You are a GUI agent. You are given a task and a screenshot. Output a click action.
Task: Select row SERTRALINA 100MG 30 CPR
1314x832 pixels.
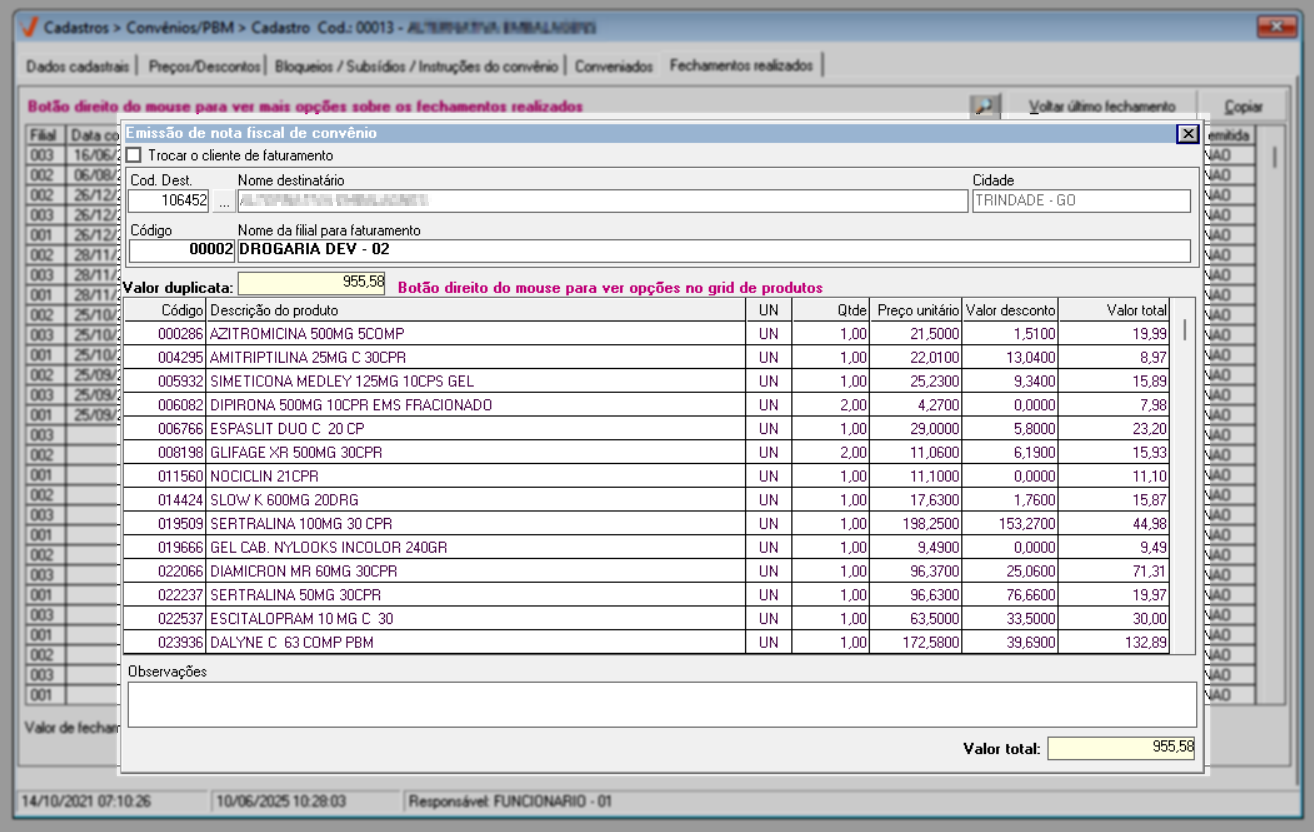pos(647,523)
